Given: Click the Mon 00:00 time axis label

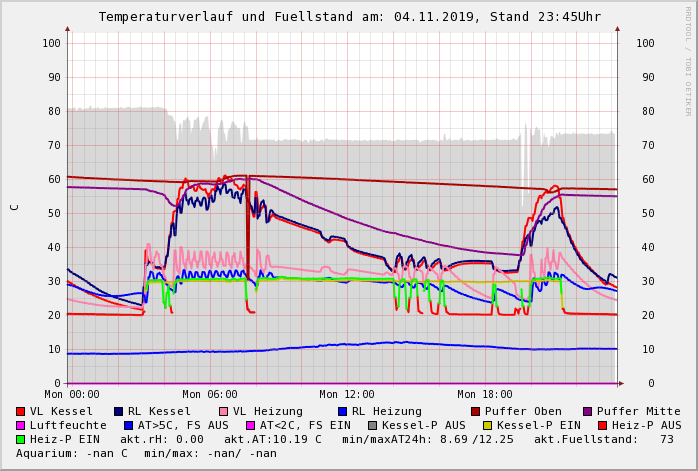Looking at the screenshot, I should pos(72,394).
